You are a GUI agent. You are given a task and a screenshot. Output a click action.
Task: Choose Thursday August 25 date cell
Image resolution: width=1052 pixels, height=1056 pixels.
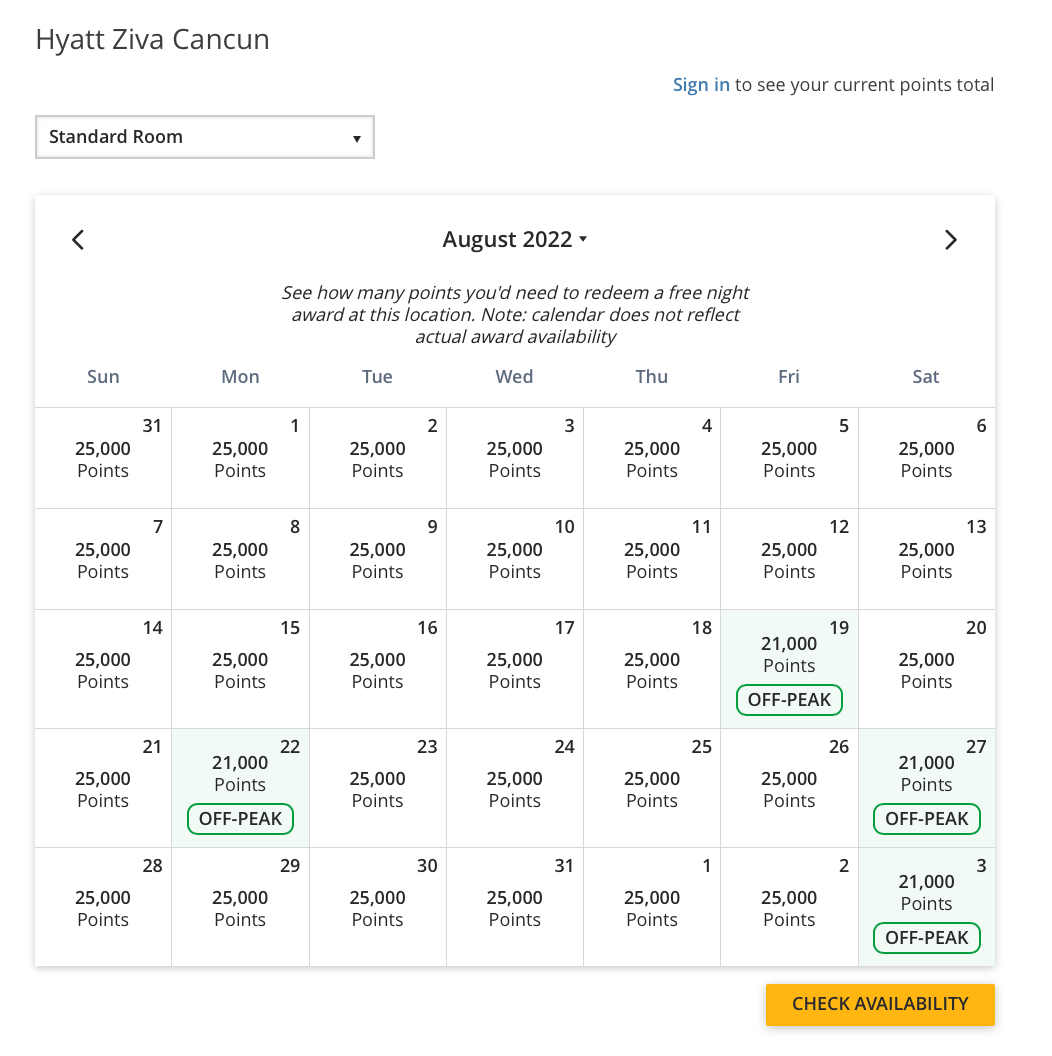(652, 788)
